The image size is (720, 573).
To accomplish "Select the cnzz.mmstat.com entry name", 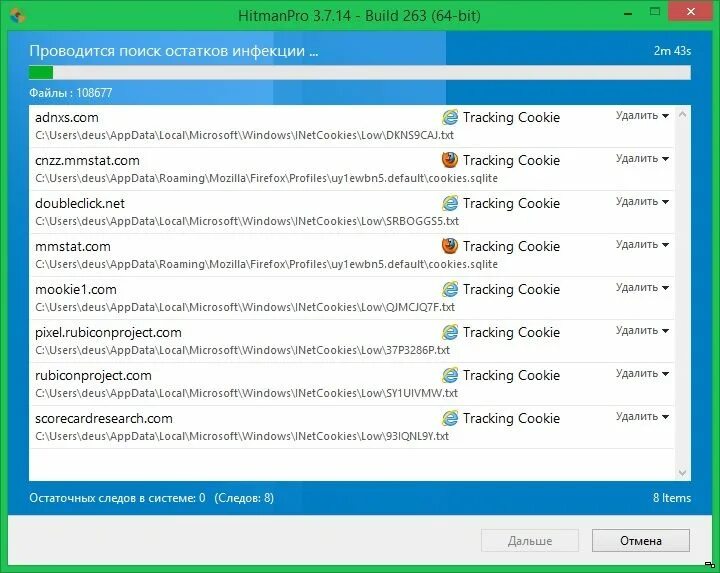I will [87, 161].
